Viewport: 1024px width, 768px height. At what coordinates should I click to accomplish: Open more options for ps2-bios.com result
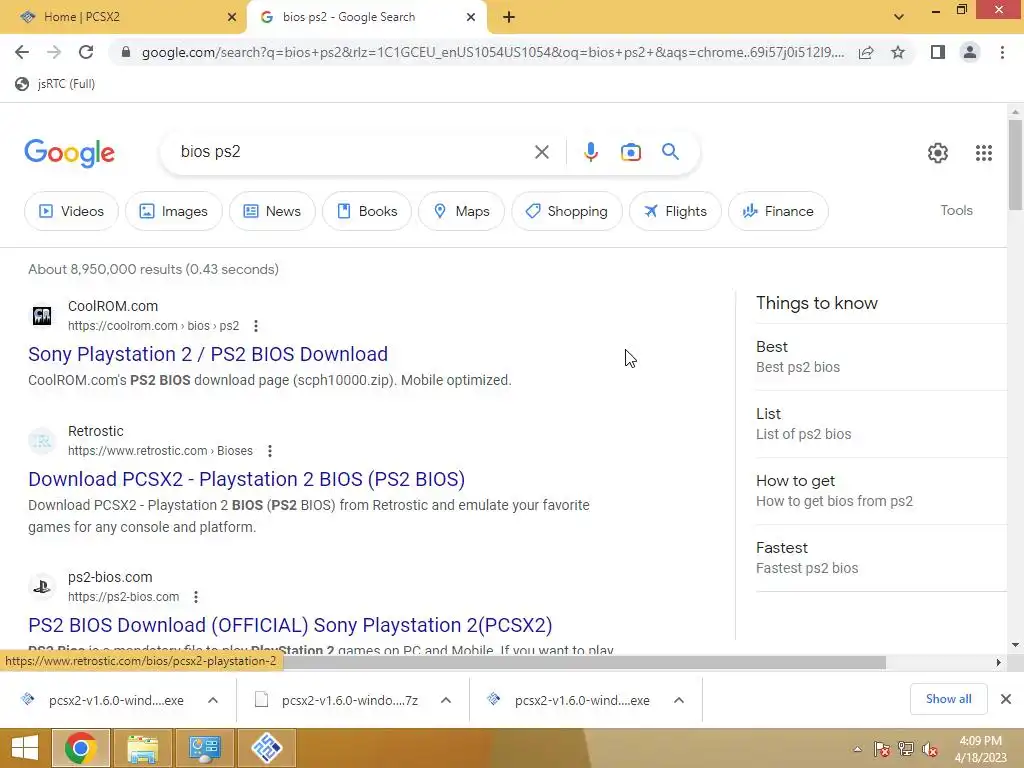tap(196, 597)
